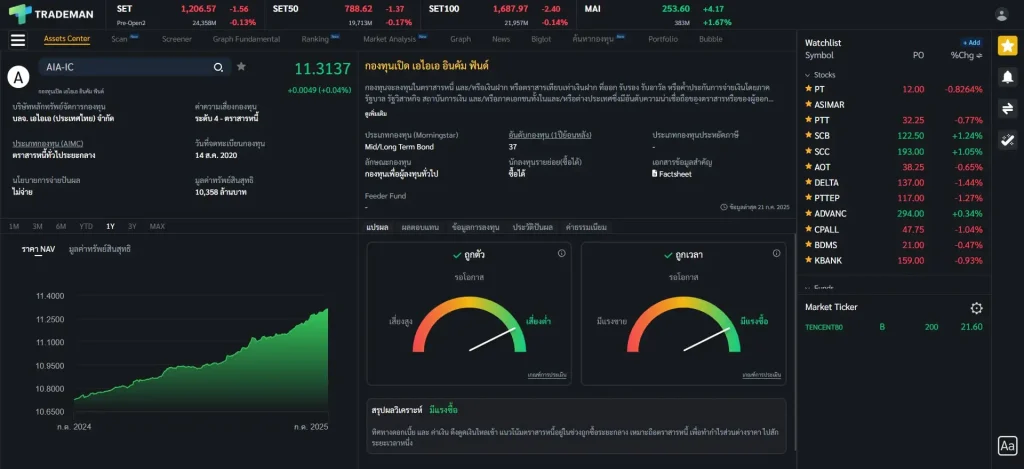Toggle star for KBANK in watchlist
This screenshot has height=469, width=1024.
[x=808, y=261]
